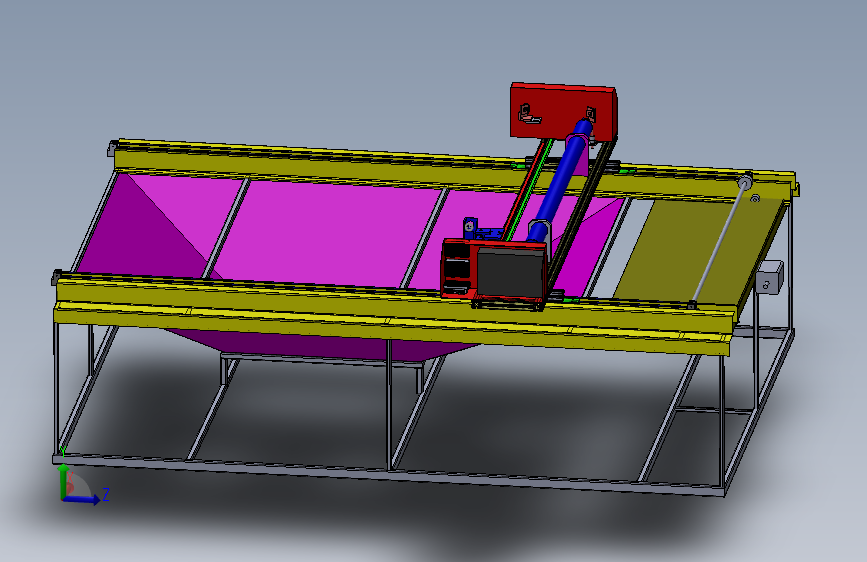Select the dark gray box on the carriage

coord(510,273)
